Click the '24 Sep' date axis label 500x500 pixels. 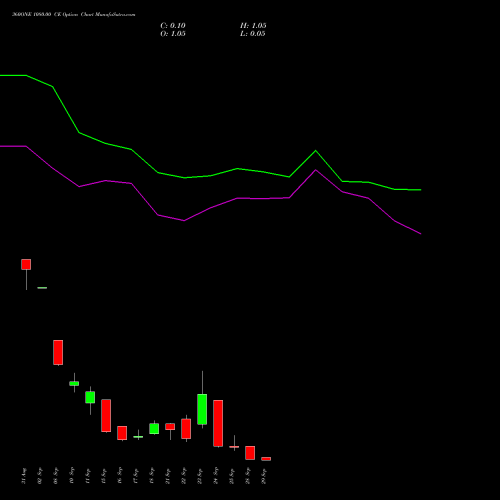coord(216,476)
